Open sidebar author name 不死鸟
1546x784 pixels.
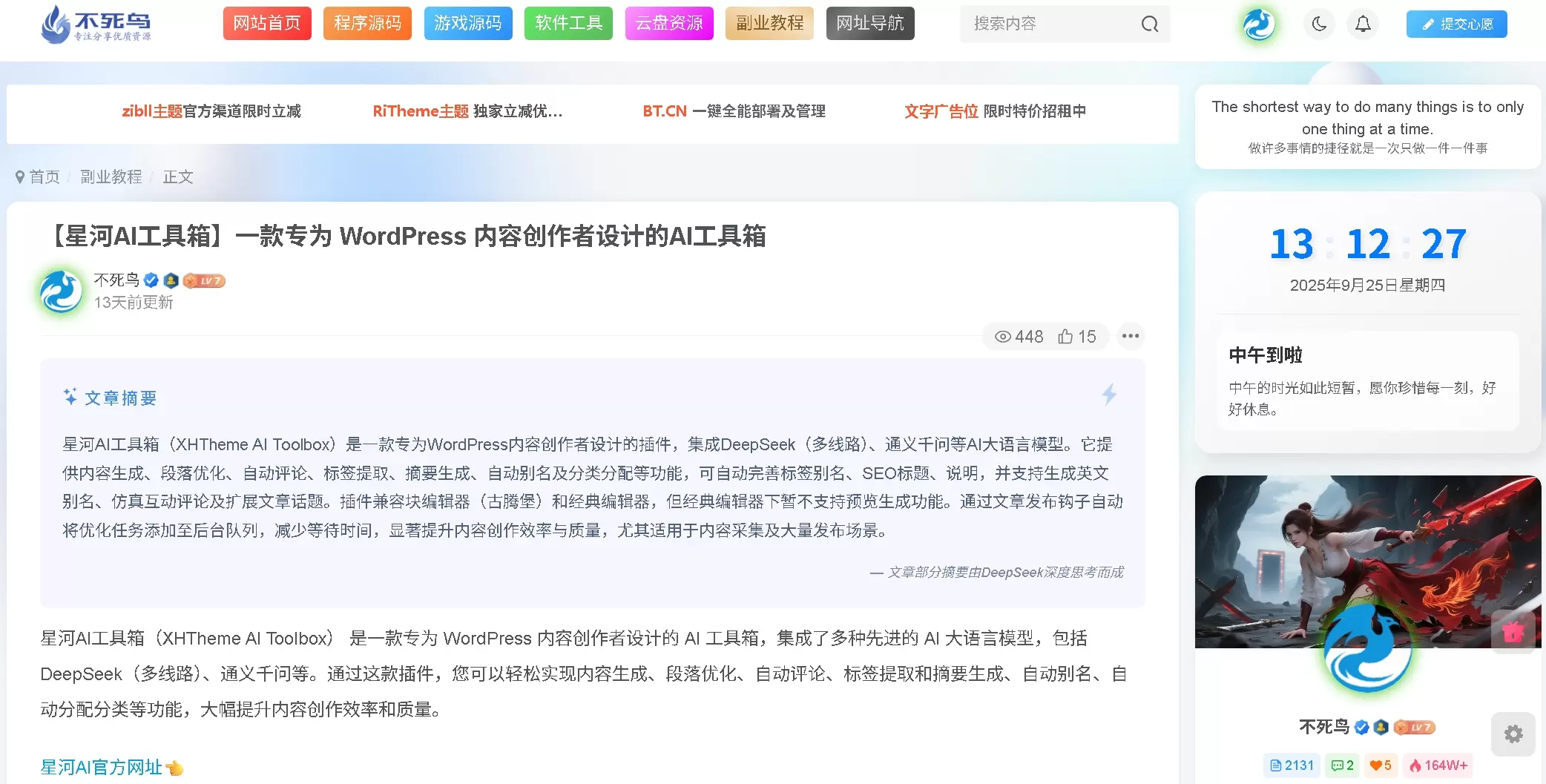pyautogui.click(x=1324, y=727)
